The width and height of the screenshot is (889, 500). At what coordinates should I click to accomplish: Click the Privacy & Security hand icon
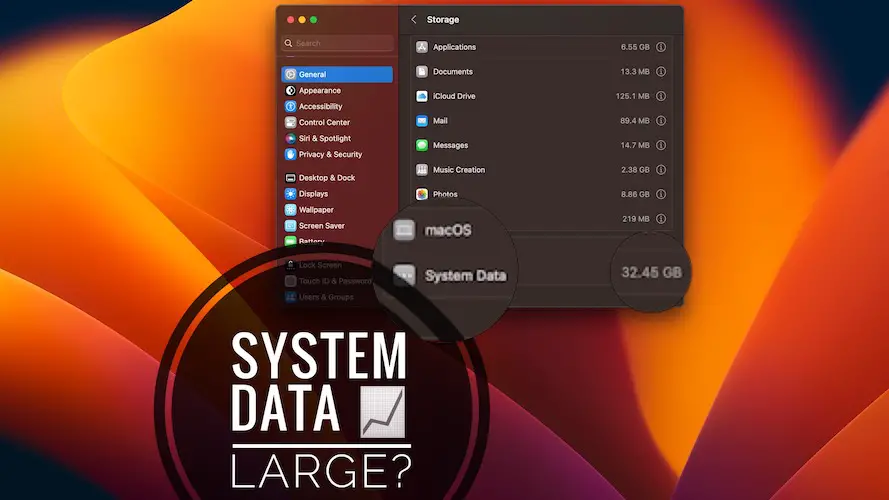click(290, 154)
